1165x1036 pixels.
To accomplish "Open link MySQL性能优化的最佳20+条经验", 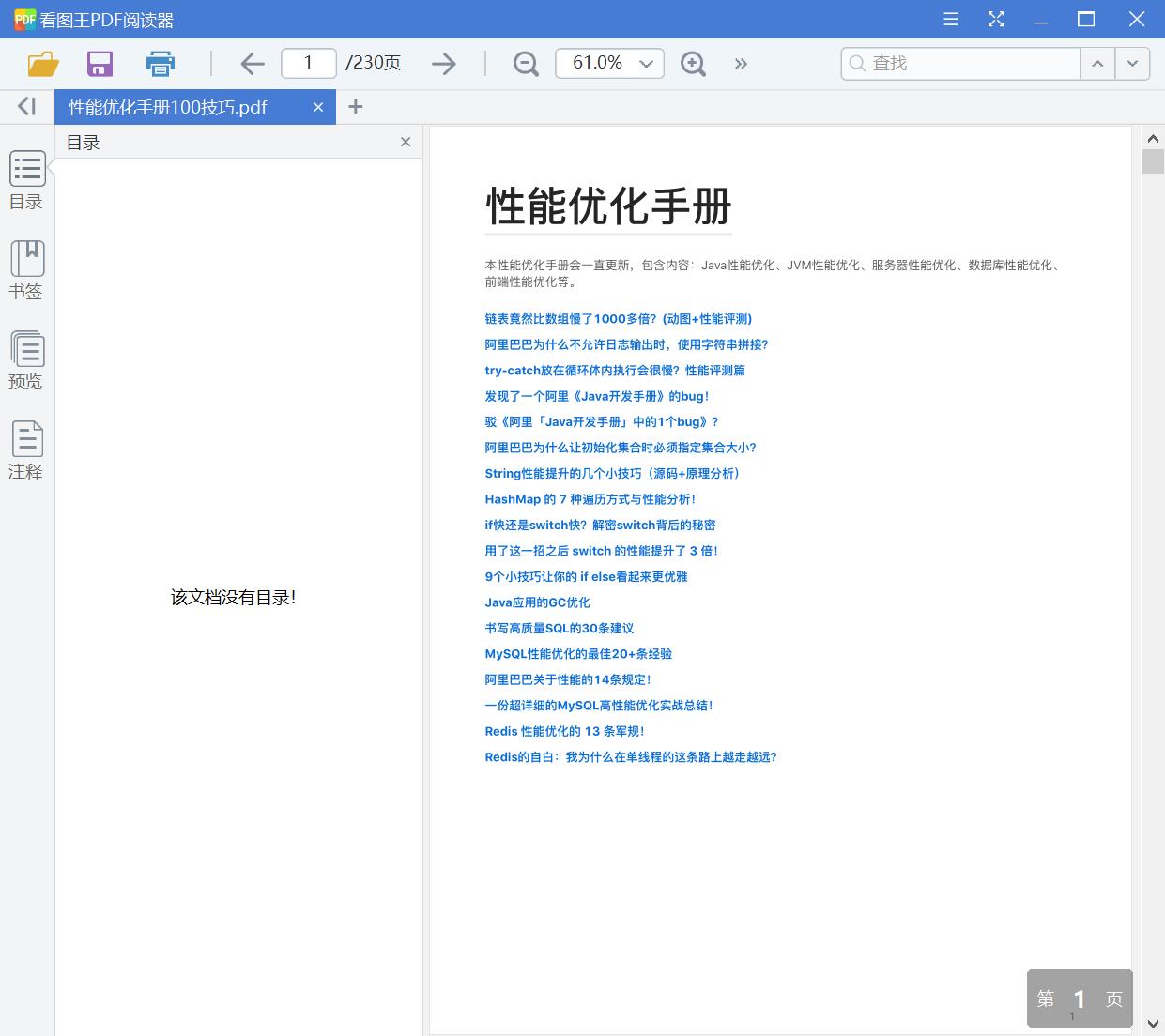I will click(578, 654).
